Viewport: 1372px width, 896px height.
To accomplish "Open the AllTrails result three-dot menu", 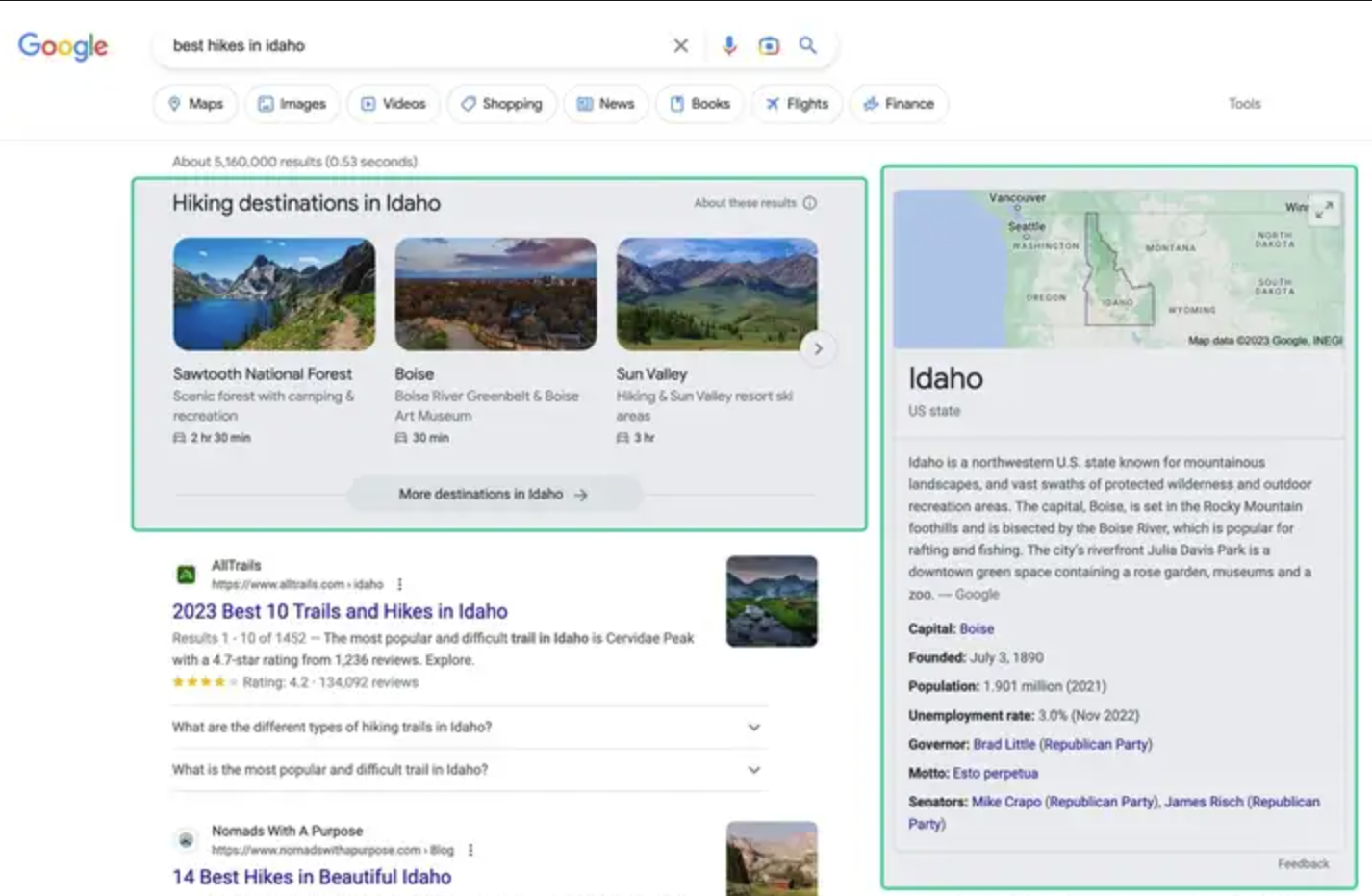I will point(399,584).
